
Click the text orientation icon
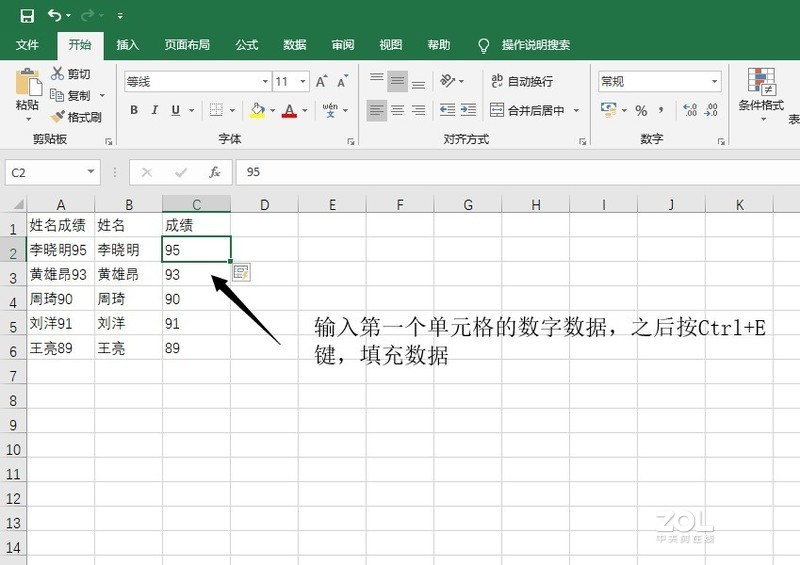coord(447,81)
